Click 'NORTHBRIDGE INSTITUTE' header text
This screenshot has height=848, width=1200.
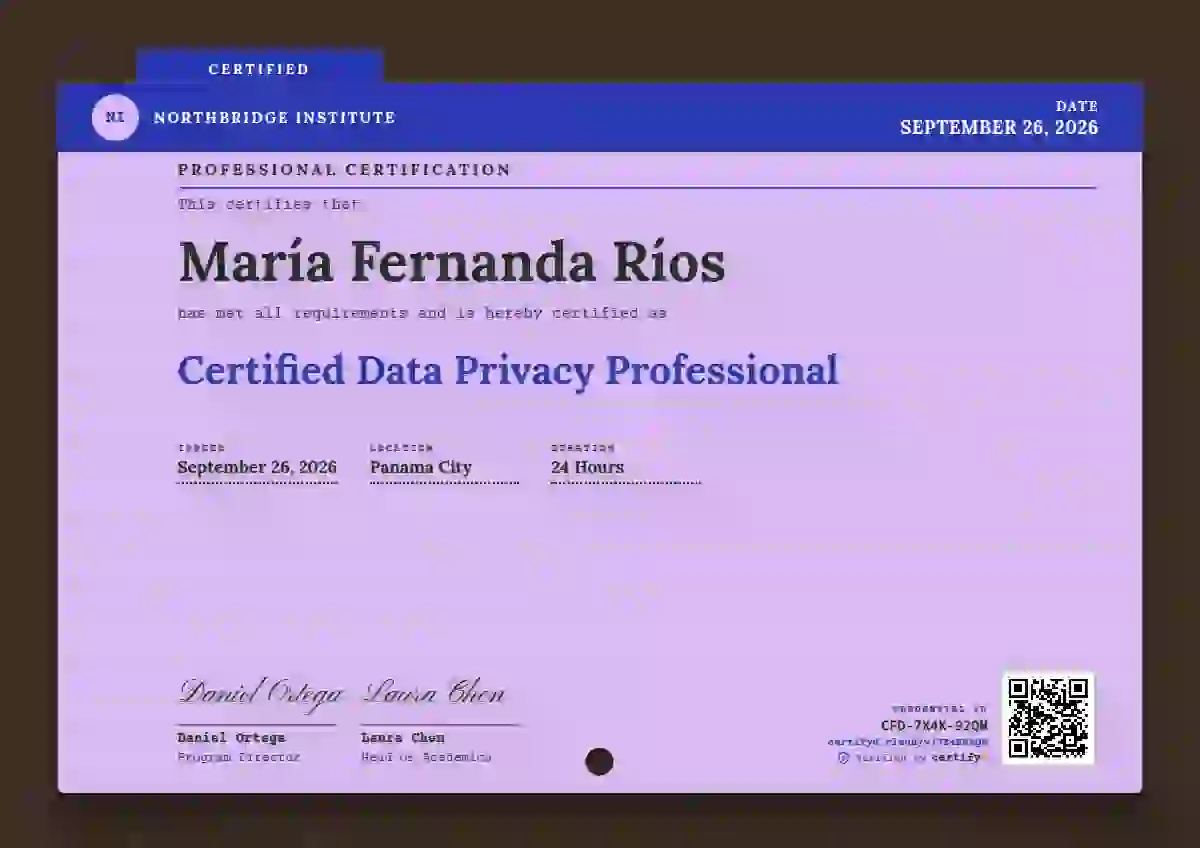tap(274, 118)
